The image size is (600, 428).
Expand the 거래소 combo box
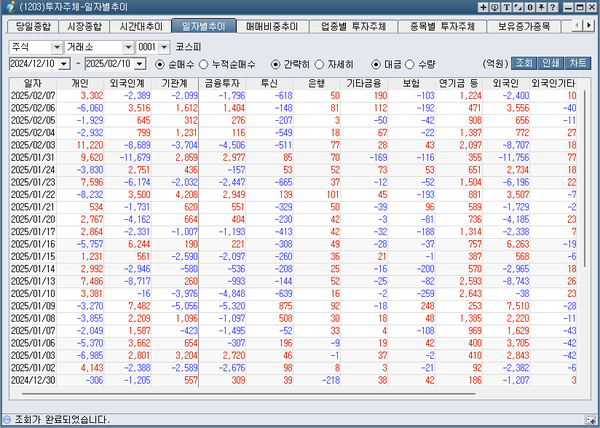click(126, 46)
